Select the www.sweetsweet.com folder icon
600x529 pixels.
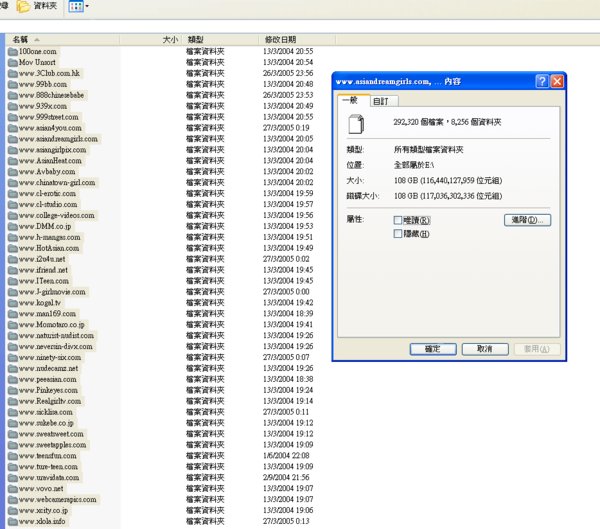[13, 434]
